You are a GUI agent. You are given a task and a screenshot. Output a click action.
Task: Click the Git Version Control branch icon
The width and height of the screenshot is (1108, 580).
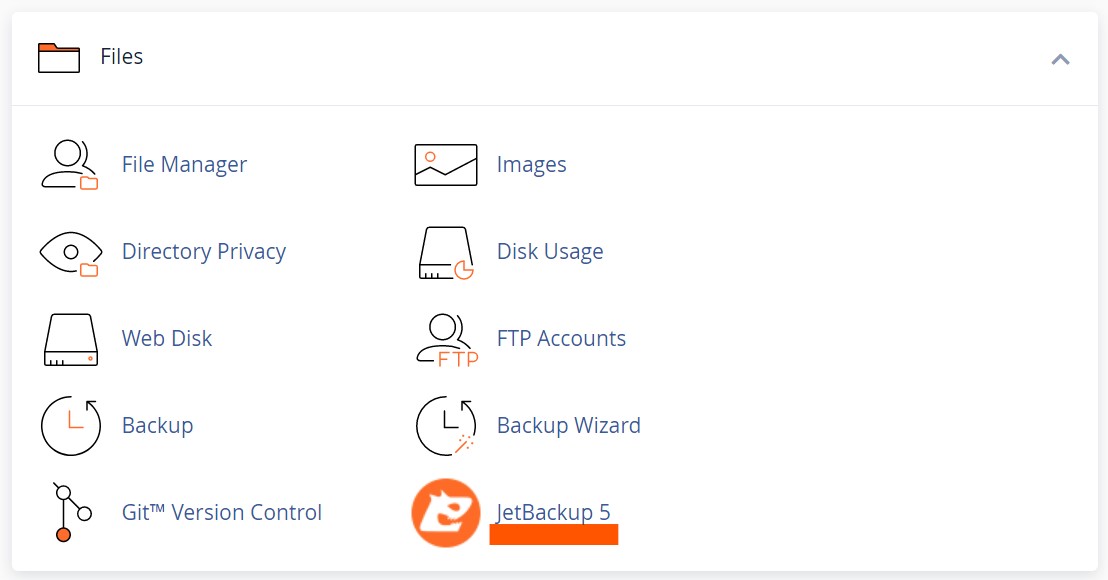(x=70, y=512)
